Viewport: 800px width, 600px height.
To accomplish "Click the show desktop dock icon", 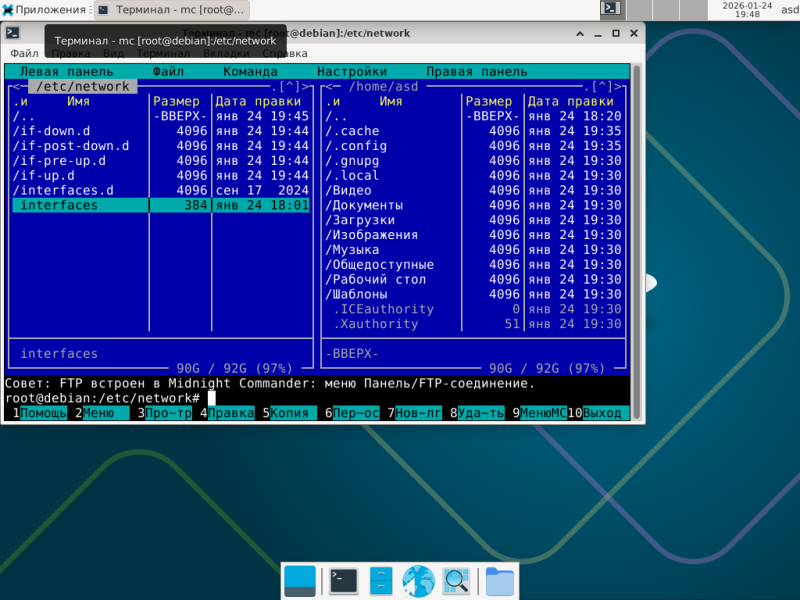I will point(299,581).
